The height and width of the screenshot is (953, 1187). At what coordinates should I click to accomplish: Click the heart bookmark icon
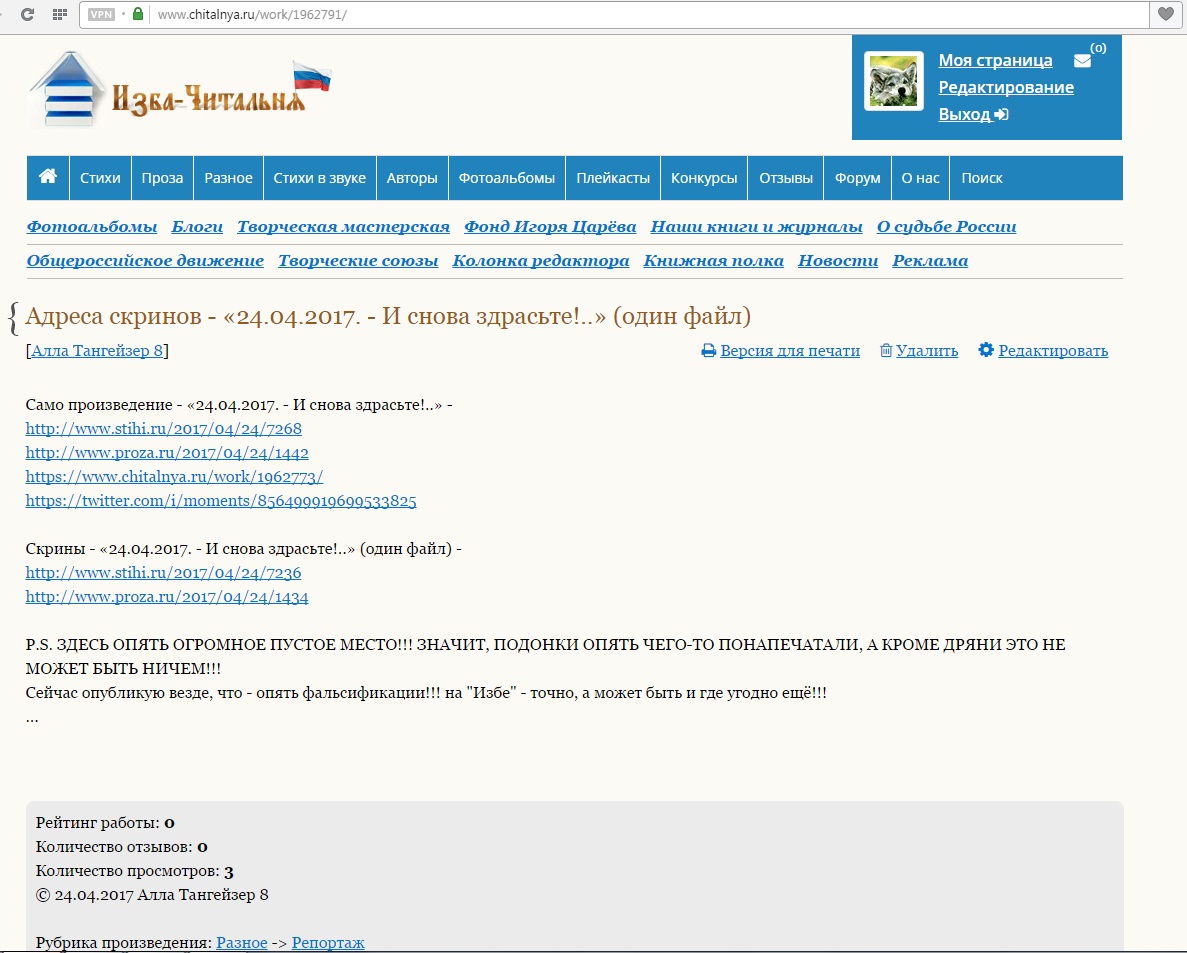(1166, 15)
